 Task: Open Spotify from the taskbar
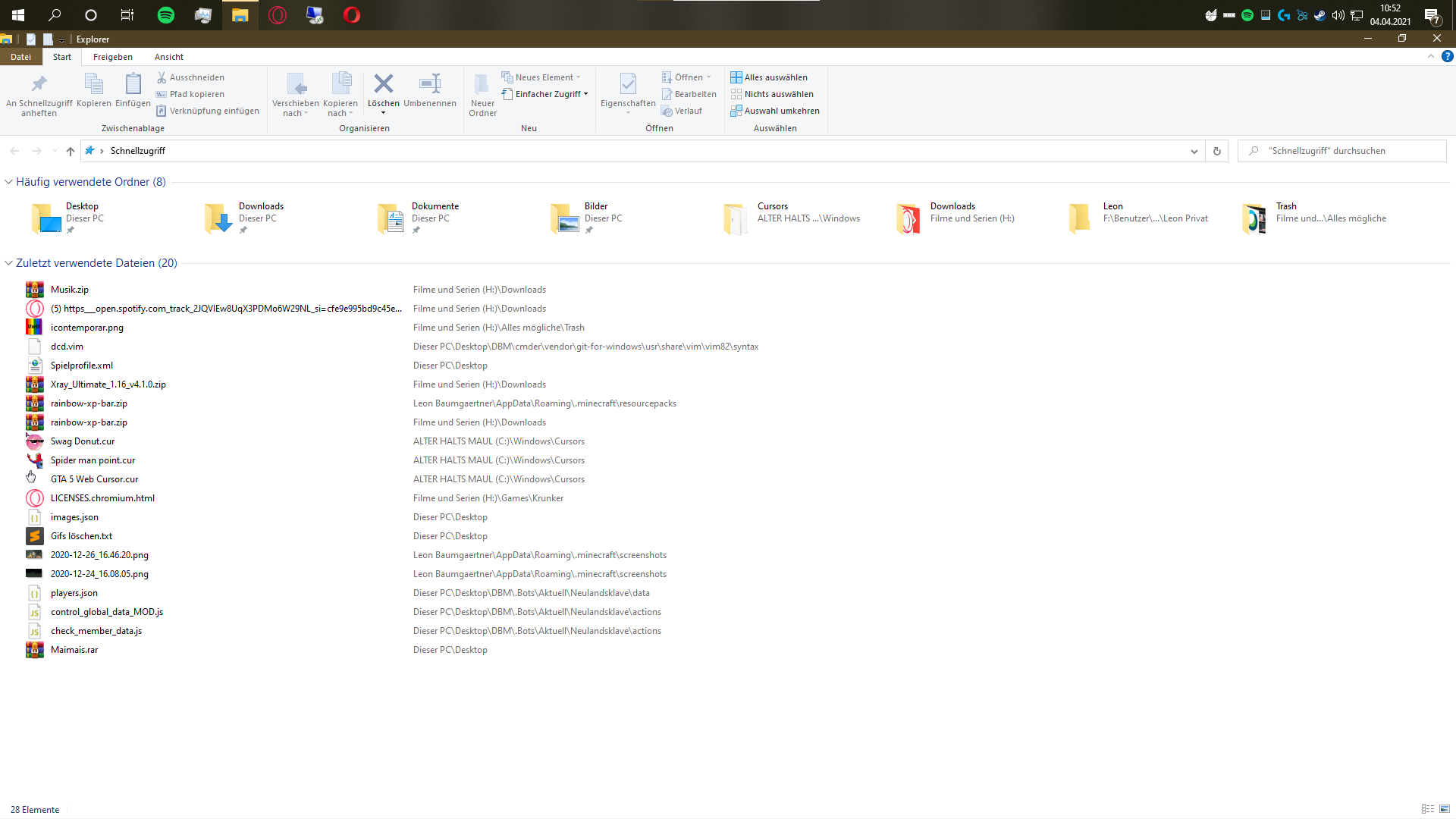coord(165,15)
